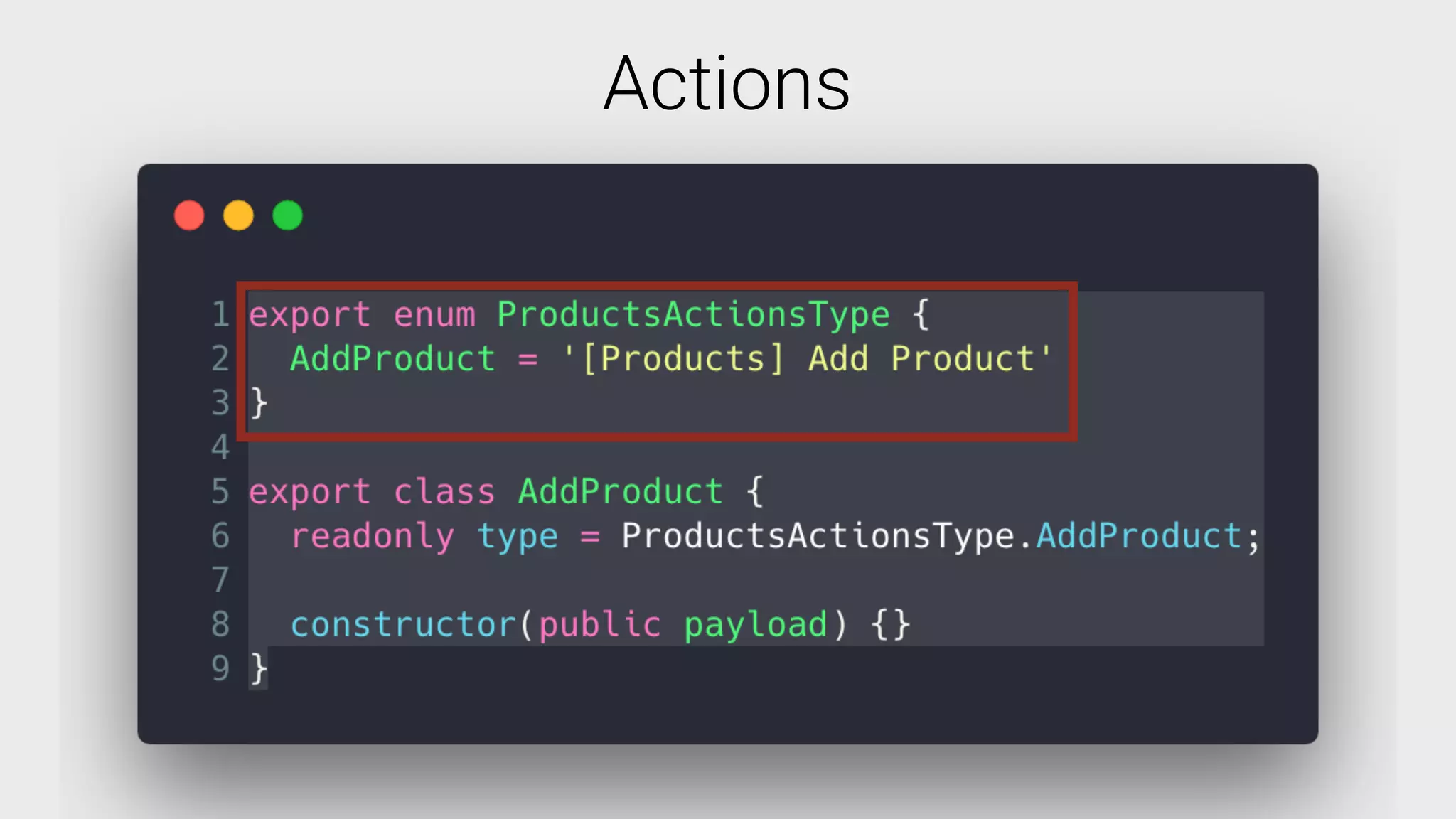Click the 'payload' parameter
The width and height of the screenshot is (1456, 819).
(x=756, y=625)
